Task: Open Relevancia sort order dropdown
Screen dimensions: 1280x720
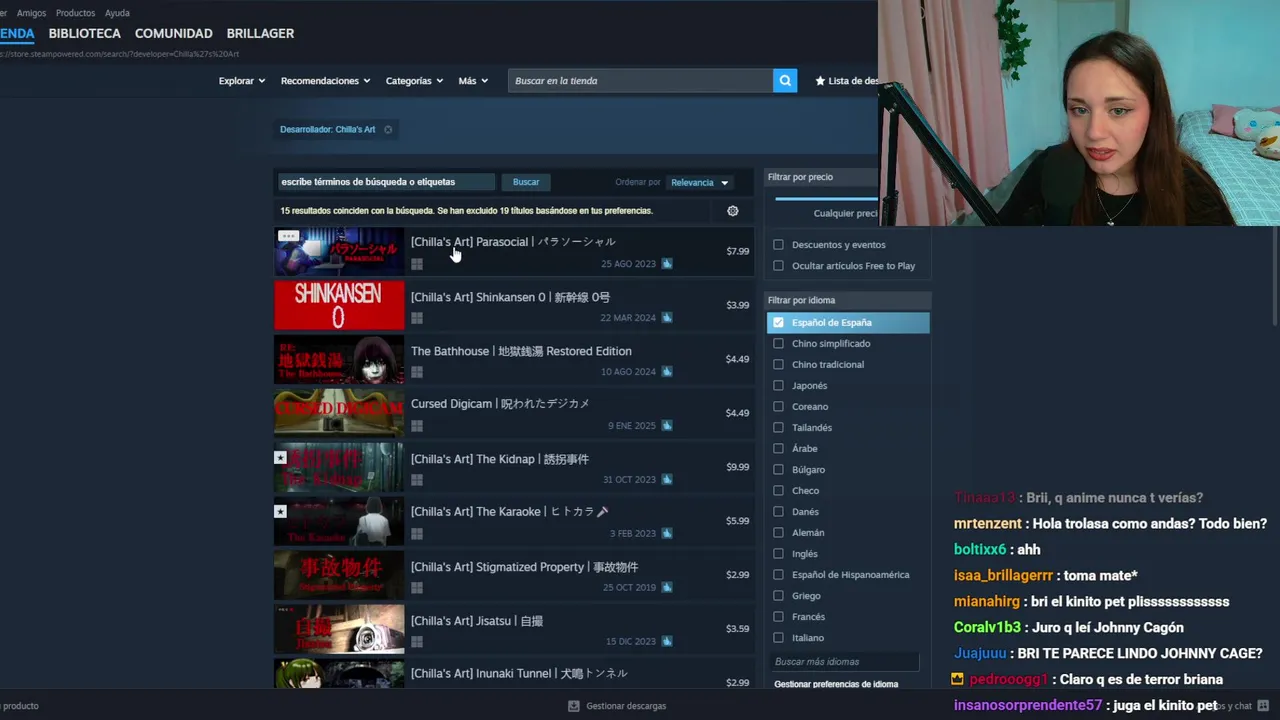Action: 700,183
